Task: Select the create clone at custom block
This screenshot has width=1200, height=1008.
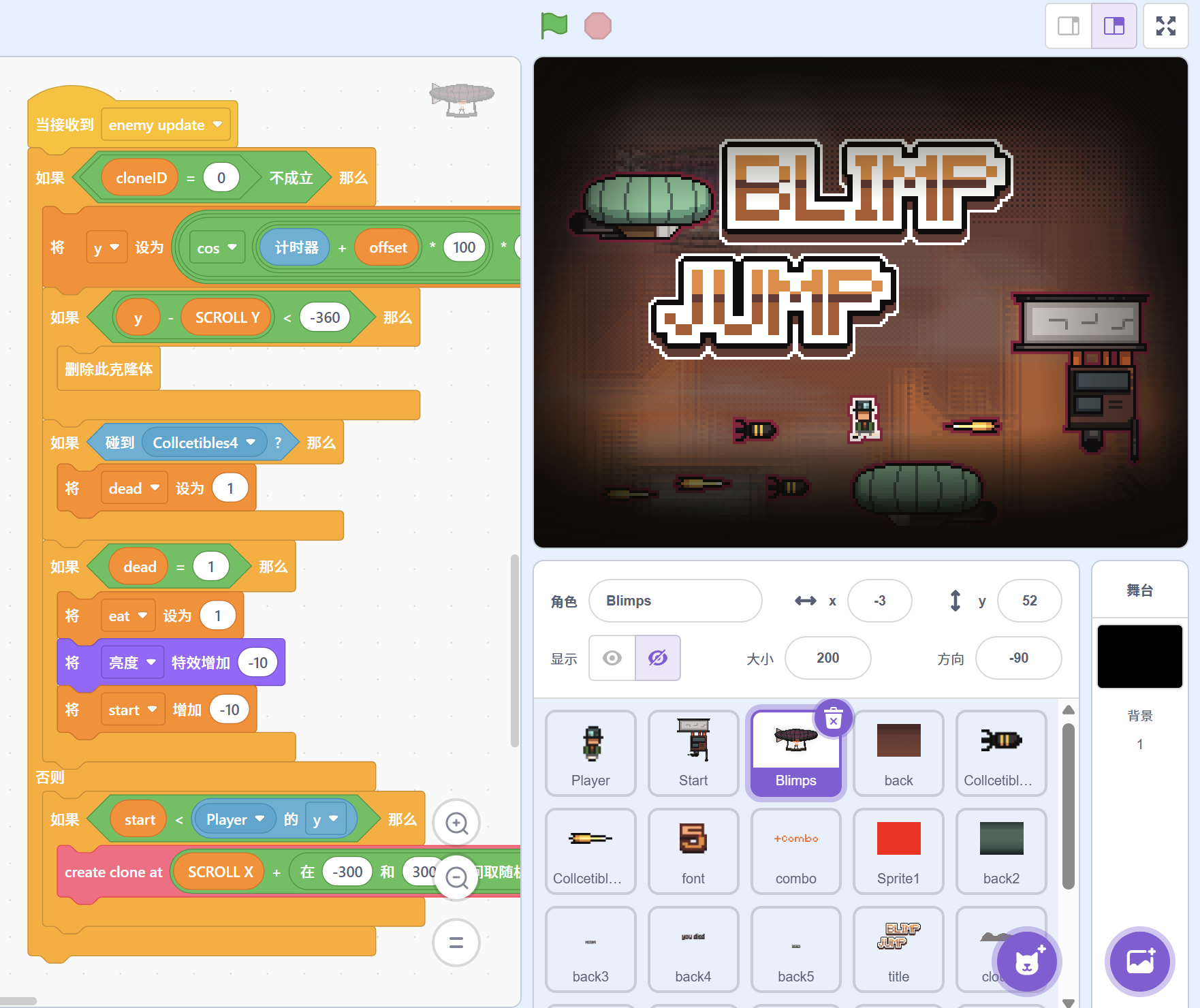Action: pos(114,872)
